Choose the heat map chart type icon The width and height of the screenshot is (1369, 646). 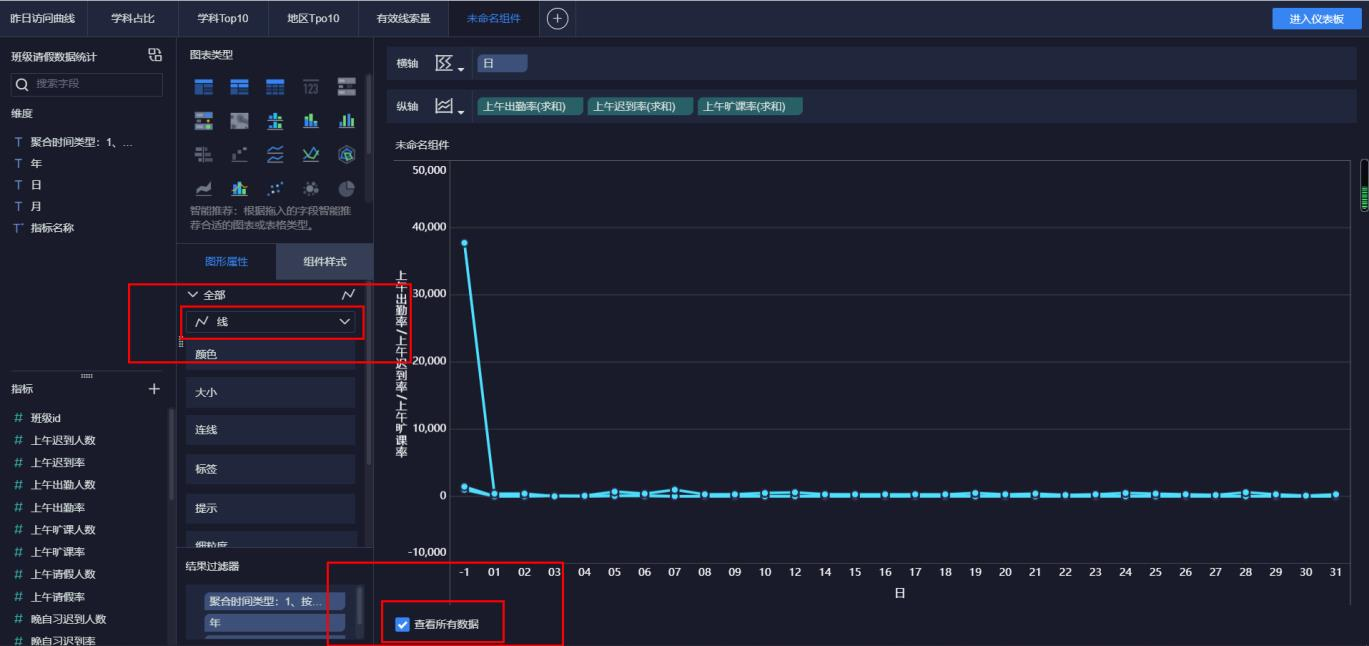point(238,122)
